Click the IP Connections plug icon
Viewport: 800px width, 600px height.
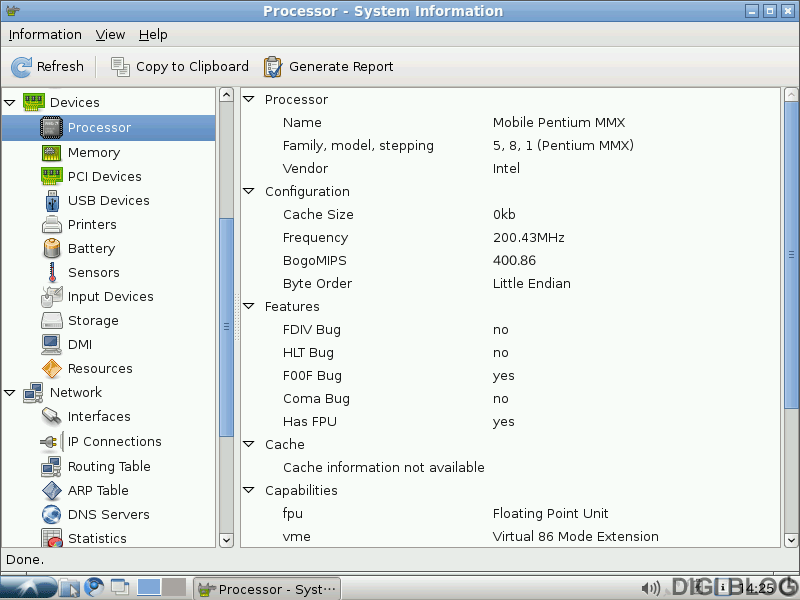(x=52, y=441)
